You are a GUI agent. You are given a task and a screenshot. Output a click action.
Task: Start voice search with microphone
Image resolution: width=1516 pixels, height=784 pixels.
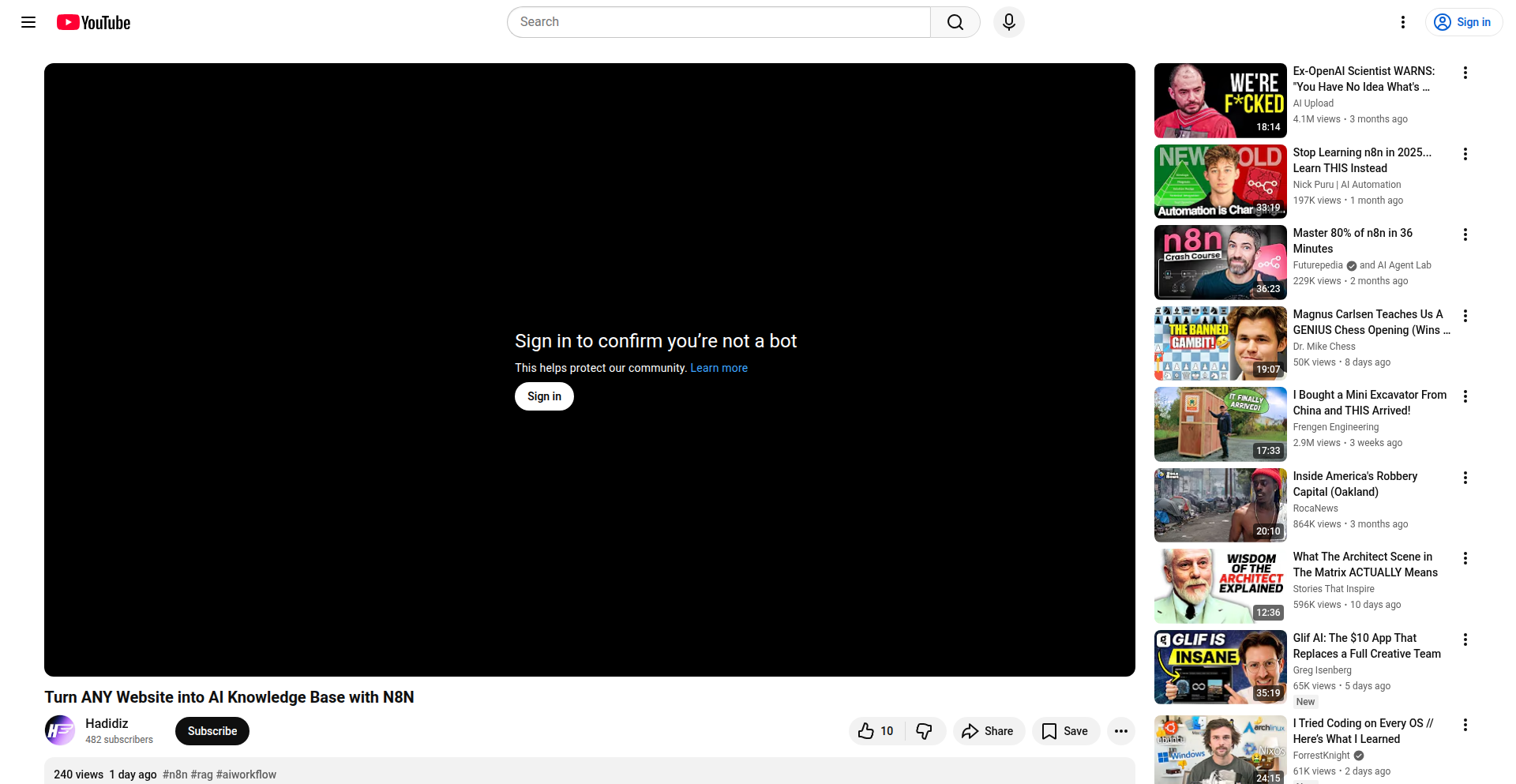[1009, 22]
